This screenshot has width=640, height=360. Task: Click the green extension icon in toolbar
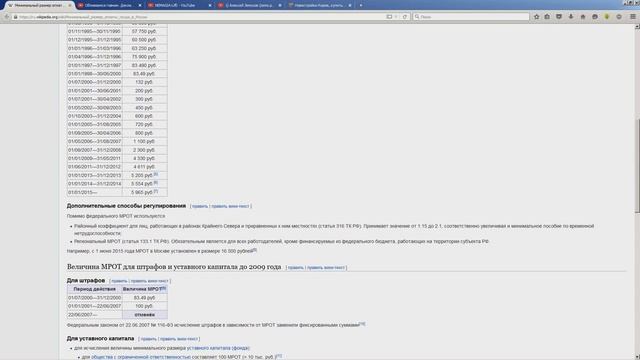point(607,17)
